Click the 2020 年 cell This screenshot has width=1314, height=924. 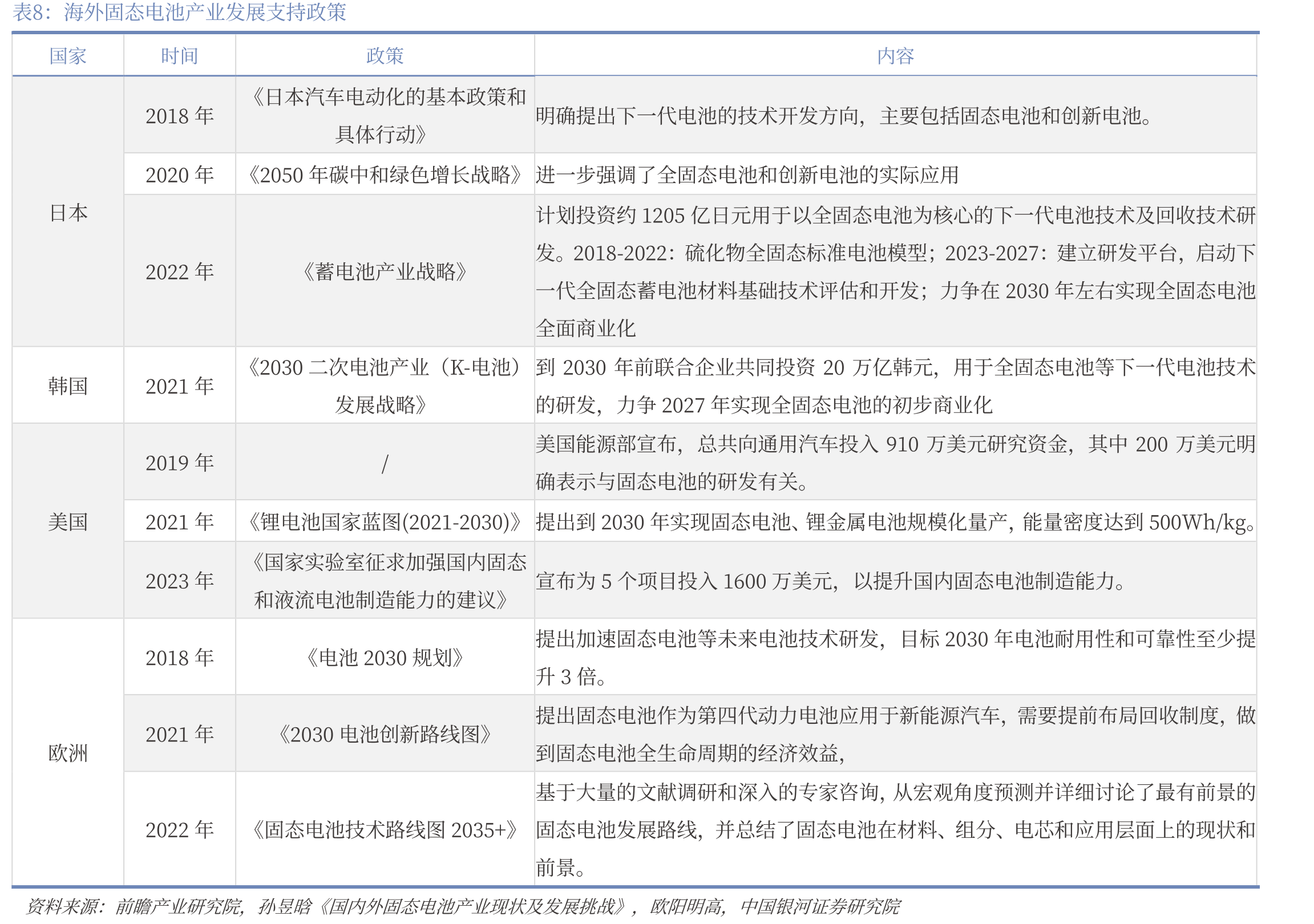point(179,175)
